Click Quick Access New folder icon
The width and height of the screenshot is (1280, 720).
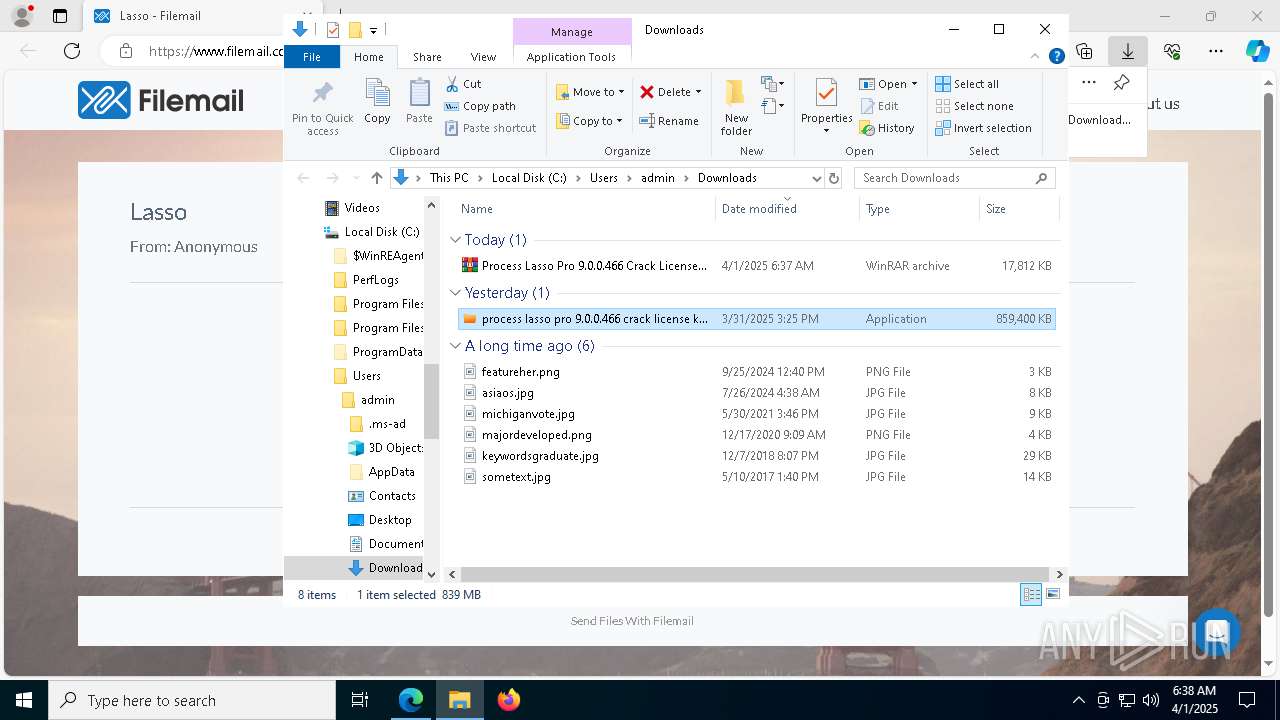pos(354,30)
